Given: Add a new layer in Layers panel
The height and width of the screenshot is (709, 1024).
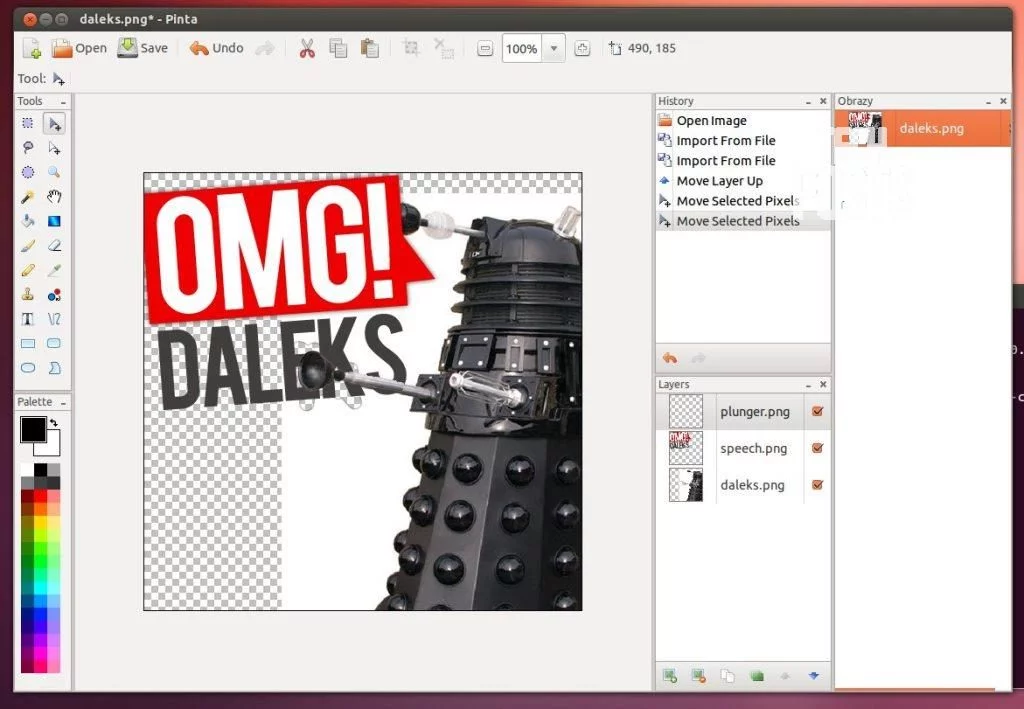Looking at the screenshot, I should tap(669, 676).
